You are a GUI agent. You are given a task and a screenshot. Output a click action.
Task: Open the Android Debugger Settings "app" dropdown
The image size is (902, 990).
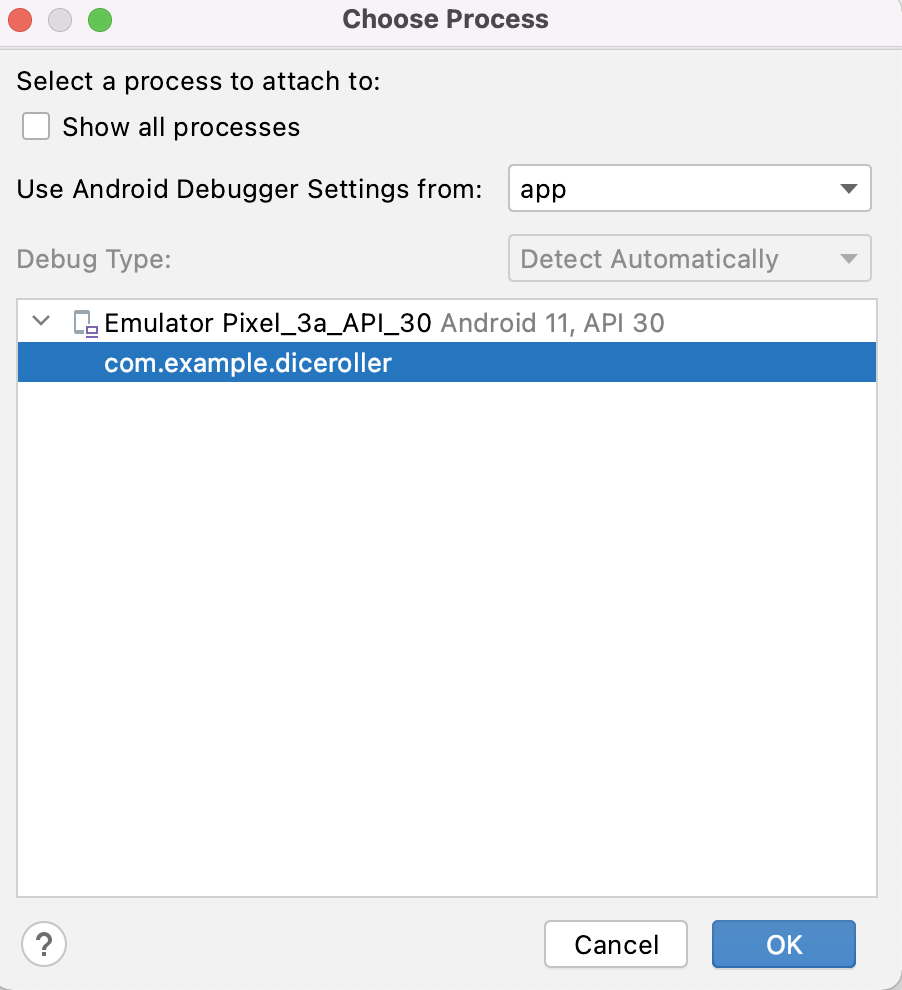pyautogui.click(x=688, y=189)
